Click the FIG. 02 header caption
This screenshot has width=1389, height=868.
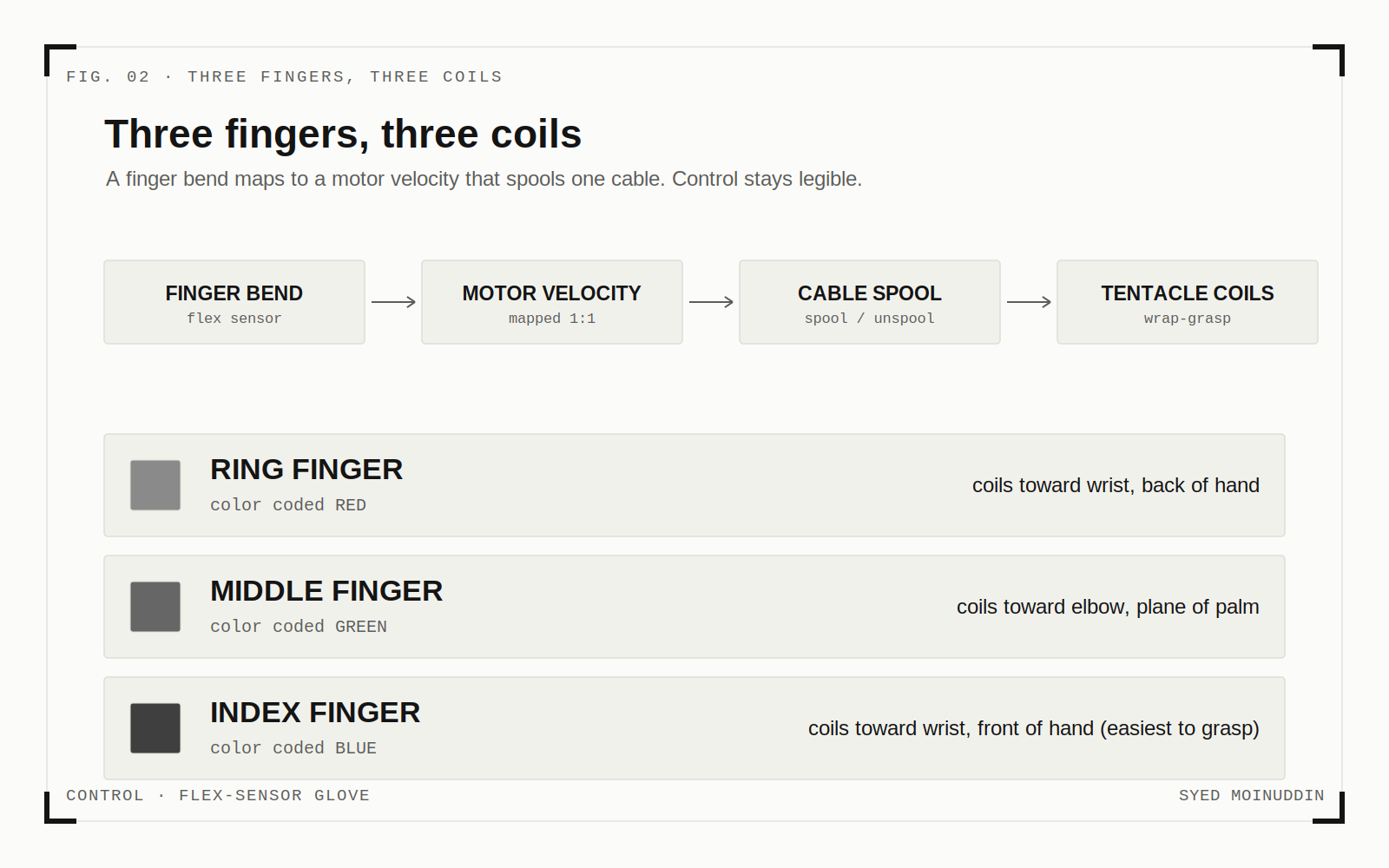(284, 76)
